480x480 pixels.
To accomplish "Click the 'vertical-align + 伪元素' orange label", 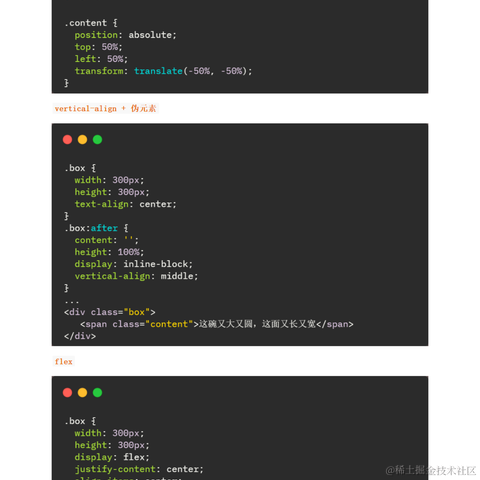I will [105, 108].
